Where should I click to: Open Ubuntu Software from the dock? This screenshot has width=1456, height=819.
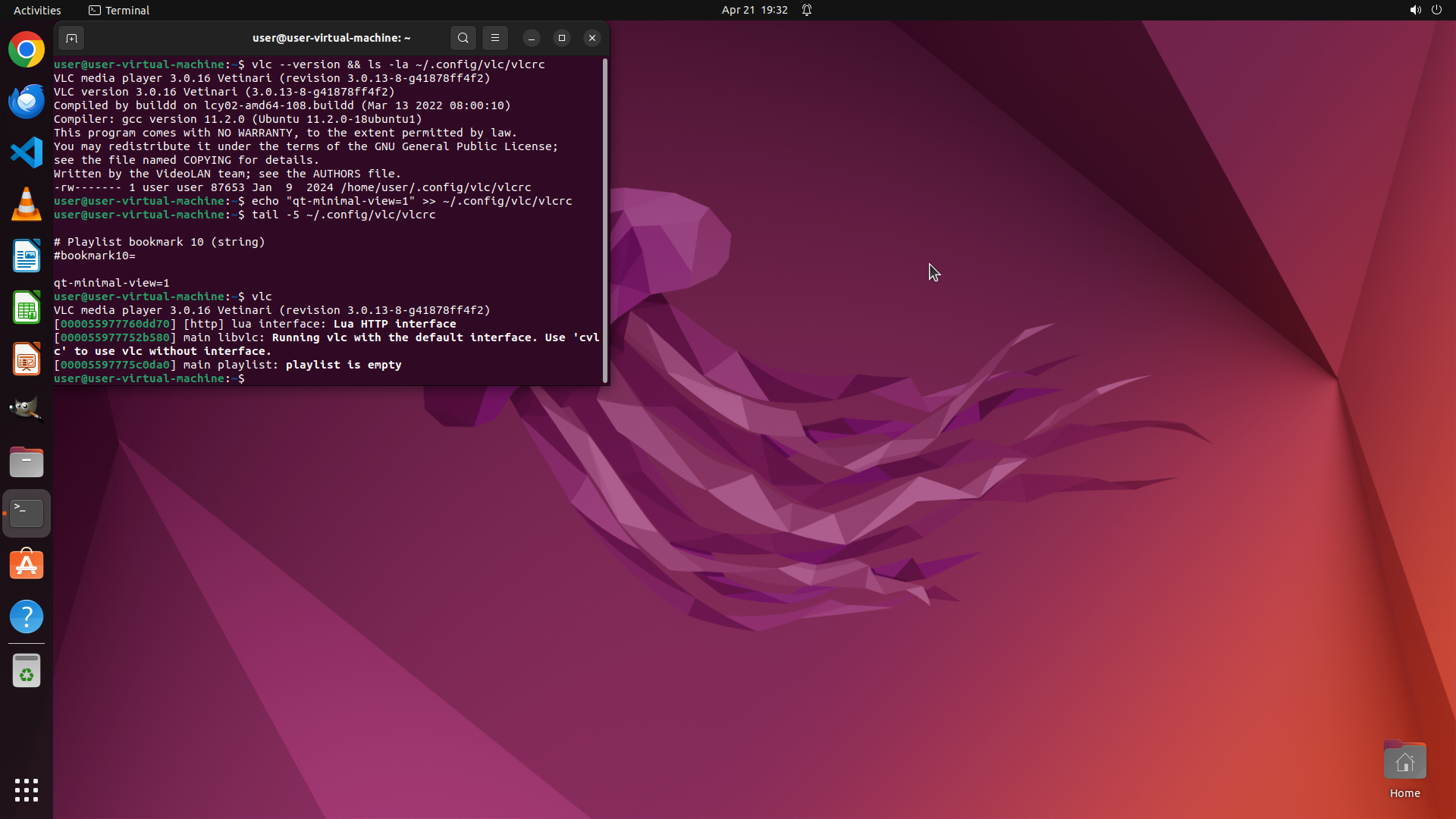tap(27, 565)
